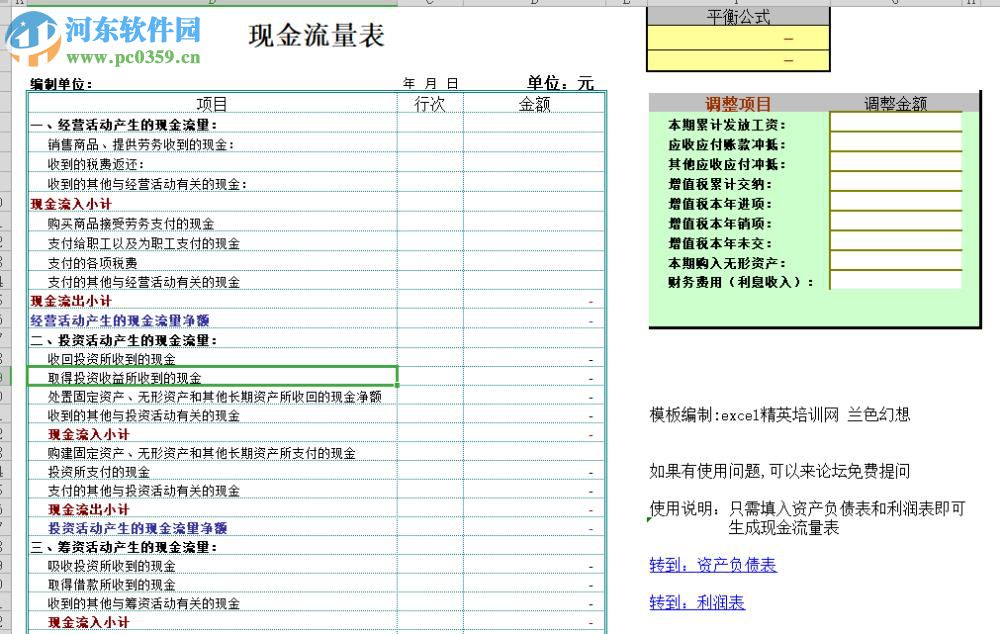The height and width of the screenshot is (634, 1000).
Task: Click the yellow 平衡公式 result cell
Action: [x=738, y=38]
